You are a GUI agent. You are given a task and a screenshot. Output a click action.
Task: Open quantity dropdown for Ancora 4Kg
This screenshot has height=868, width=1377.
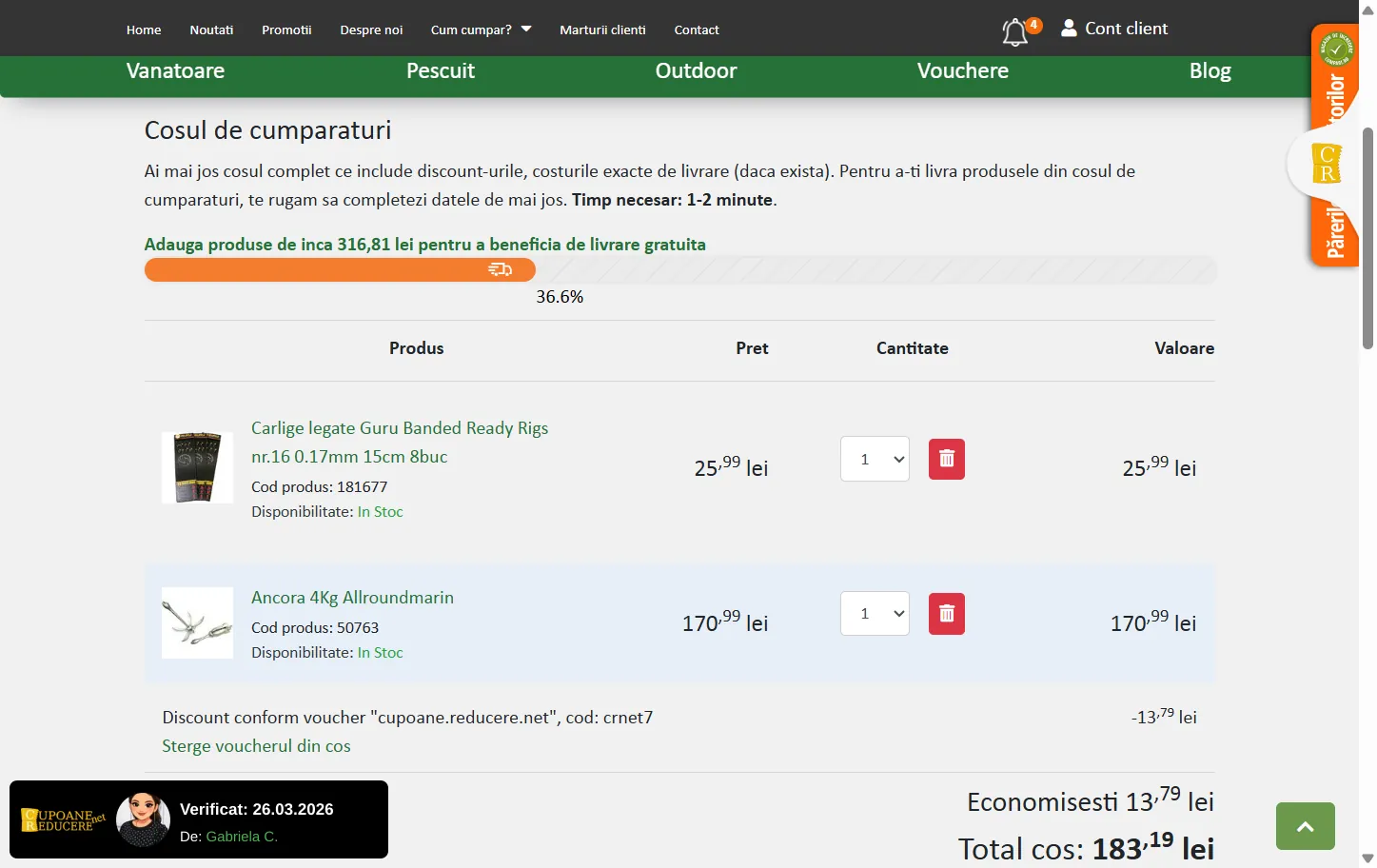point(875,614)
